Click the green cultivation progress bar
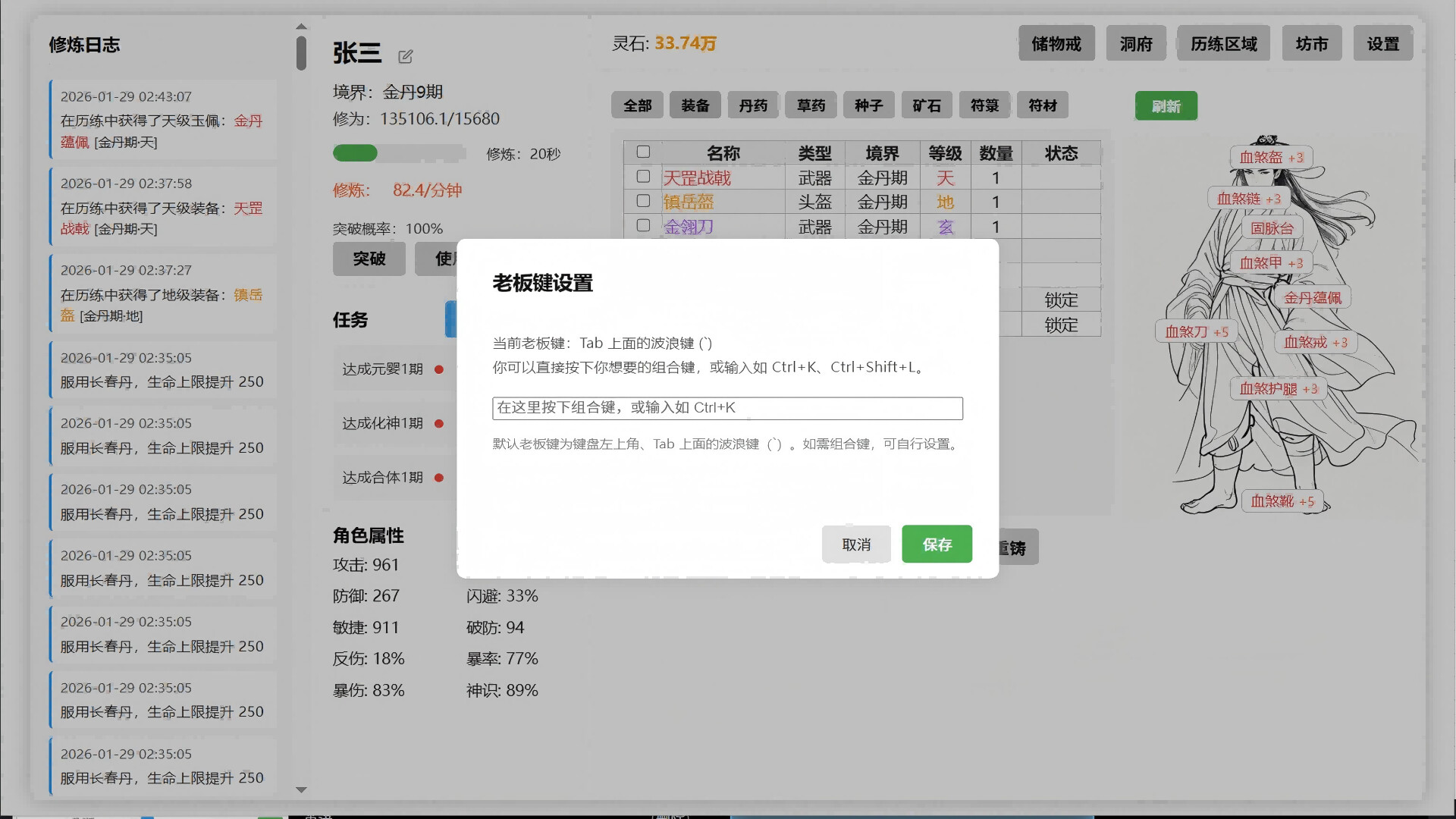Image resolution: width=1456 pixels, height=819 pixels. coord(355,153)
